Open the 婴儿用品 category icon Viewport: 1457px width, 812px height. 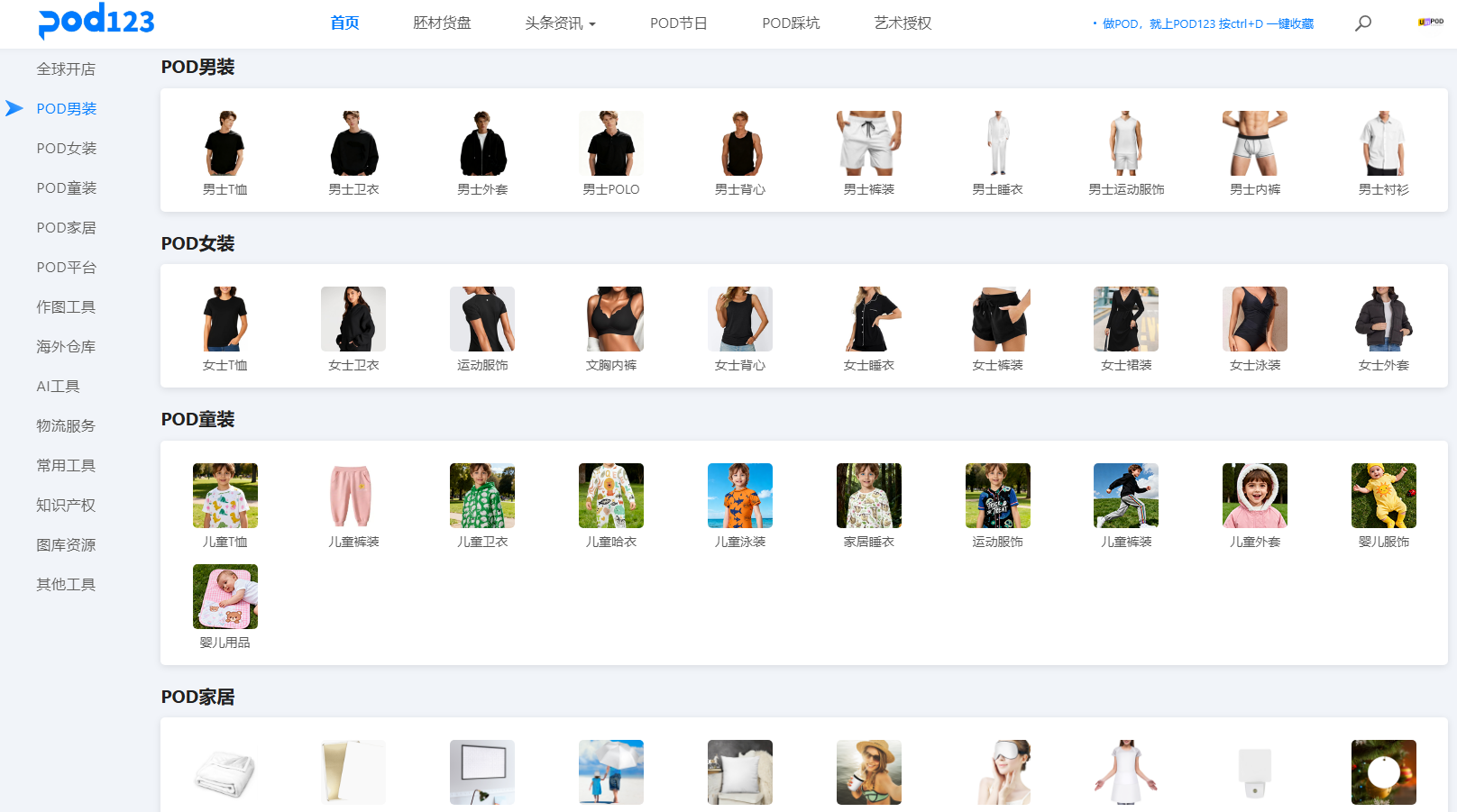225,597
